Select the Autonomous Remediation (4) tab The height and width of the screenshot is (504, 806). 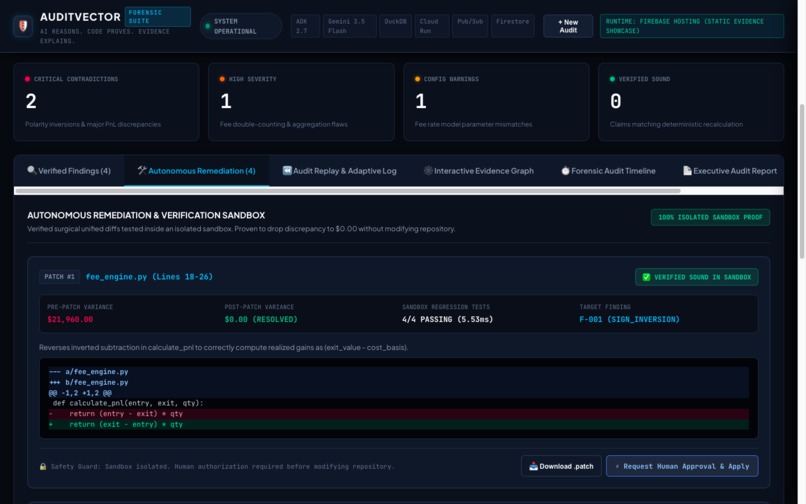click(196, 171)
